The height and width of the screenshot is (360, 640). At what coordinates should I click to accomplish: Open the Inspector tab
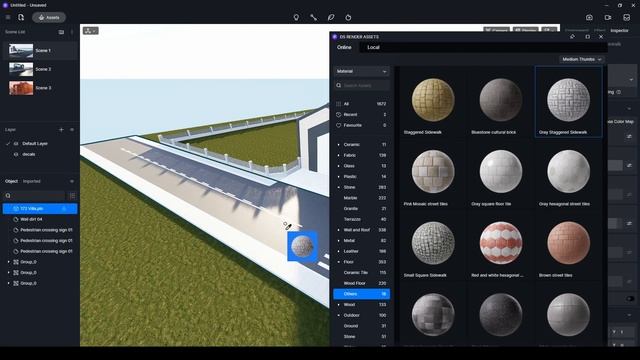tap(619, 31)
